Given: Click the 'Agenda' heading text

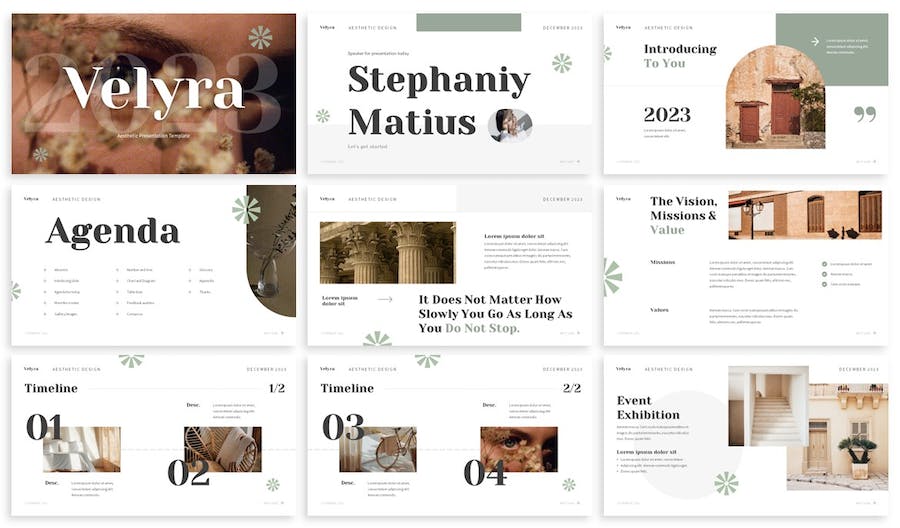Looking at the screenshot, I should (112, 232).
